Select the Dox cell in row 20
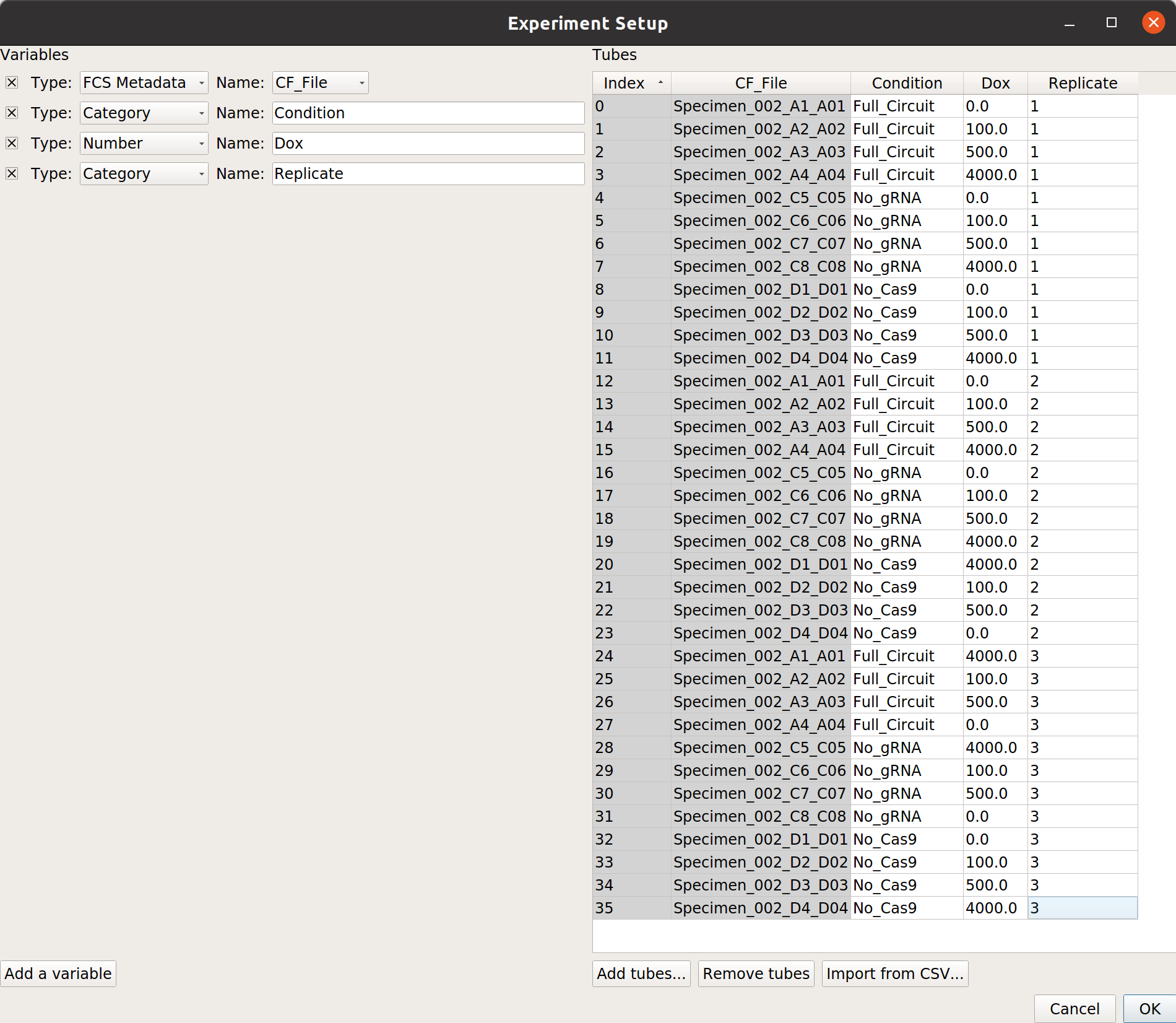 [x=995, y=564]
